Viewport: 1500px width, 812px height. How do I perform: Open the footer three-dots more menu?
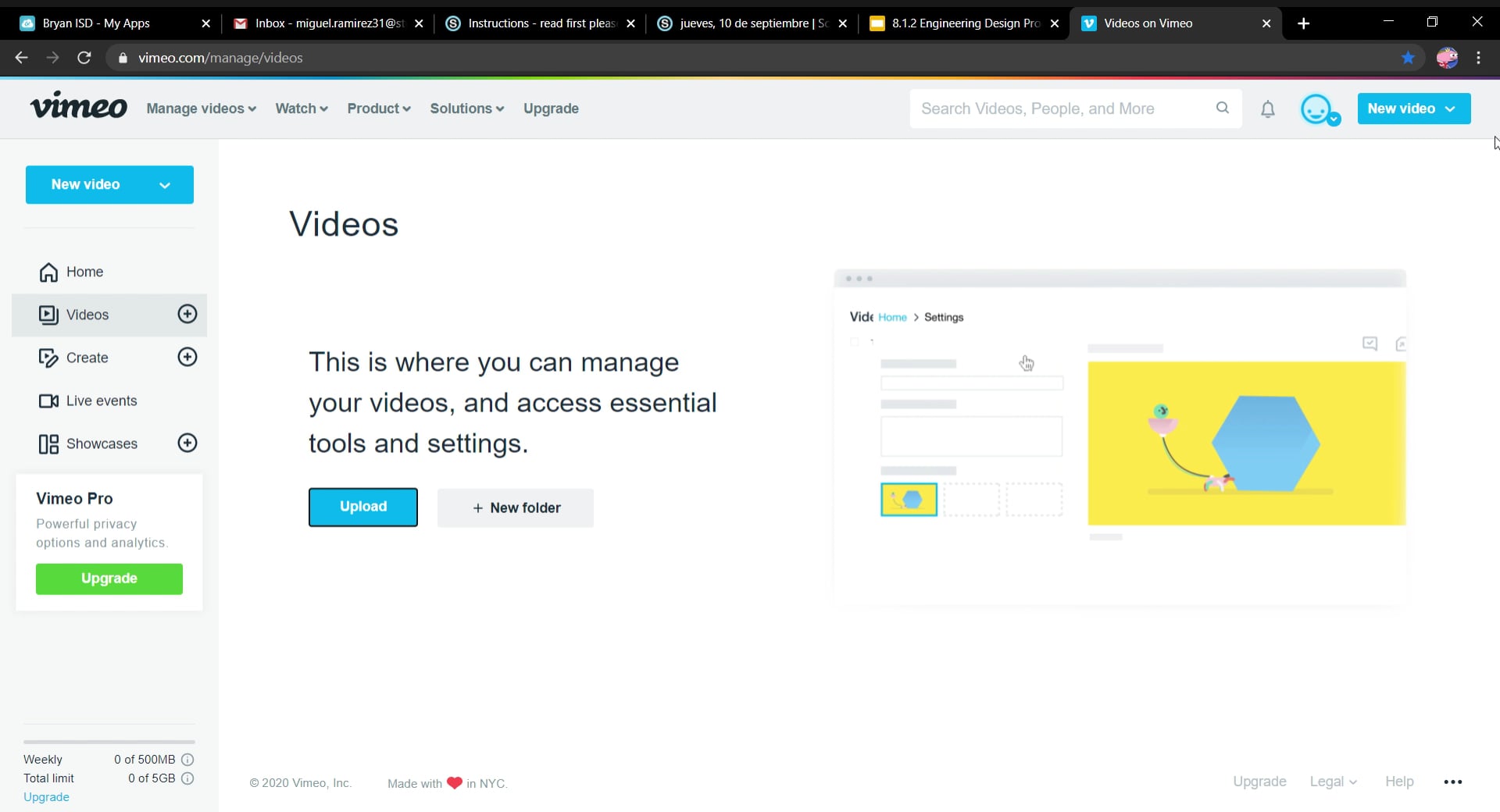(x=1453, y=782)
